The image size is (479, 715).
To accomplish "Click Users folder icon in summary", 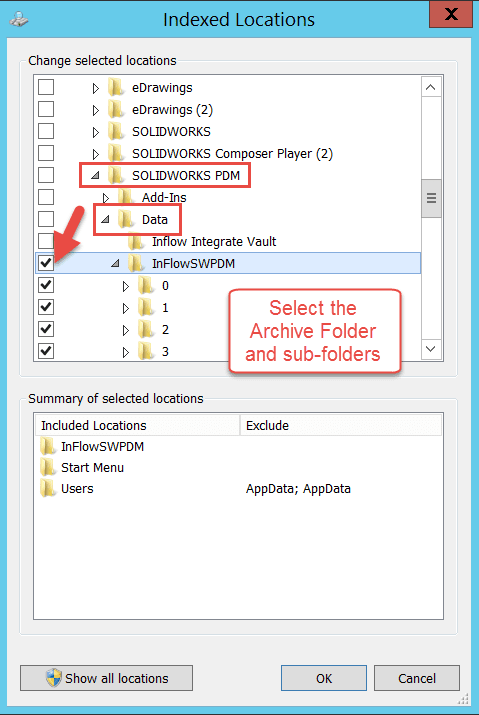I will click(47, 488).
